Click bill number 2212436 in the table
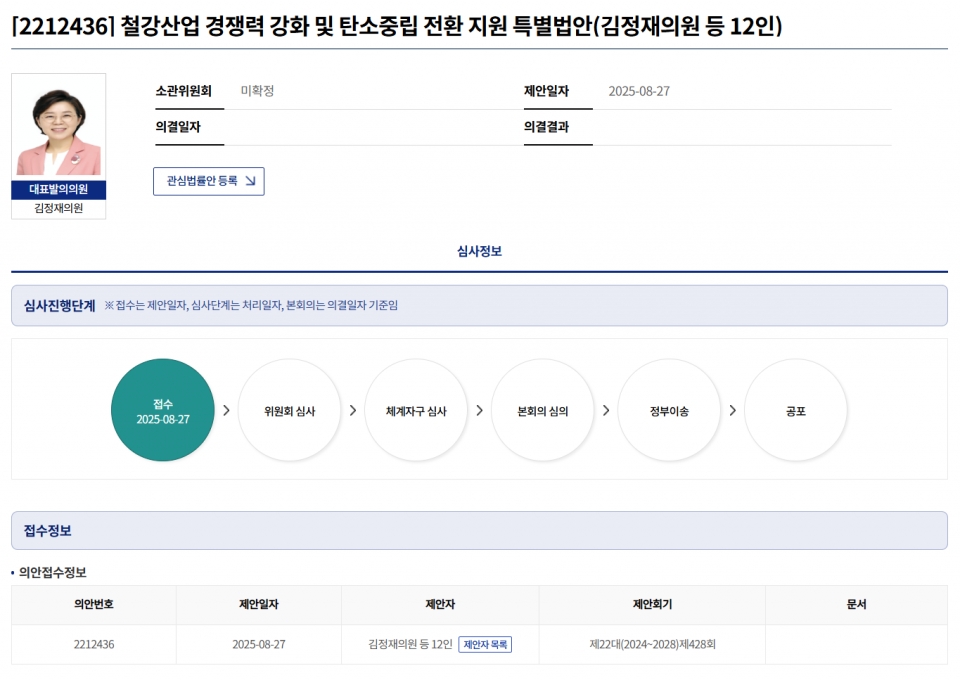 94,644
